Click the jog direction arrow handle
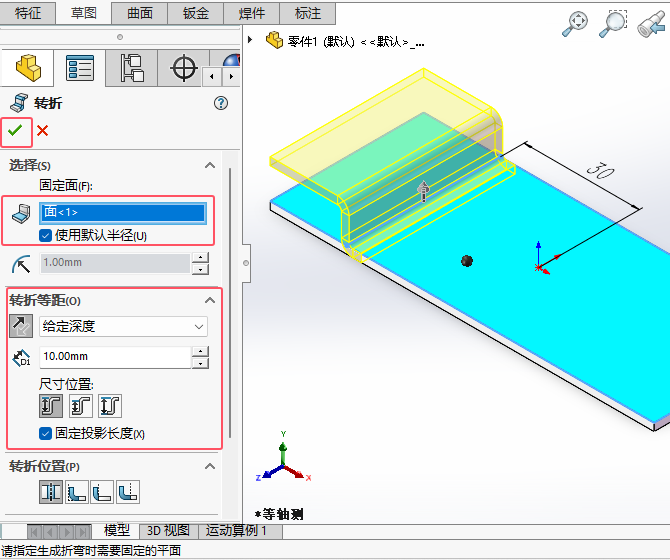The image size is (670, 560). (x=423, y=191)
